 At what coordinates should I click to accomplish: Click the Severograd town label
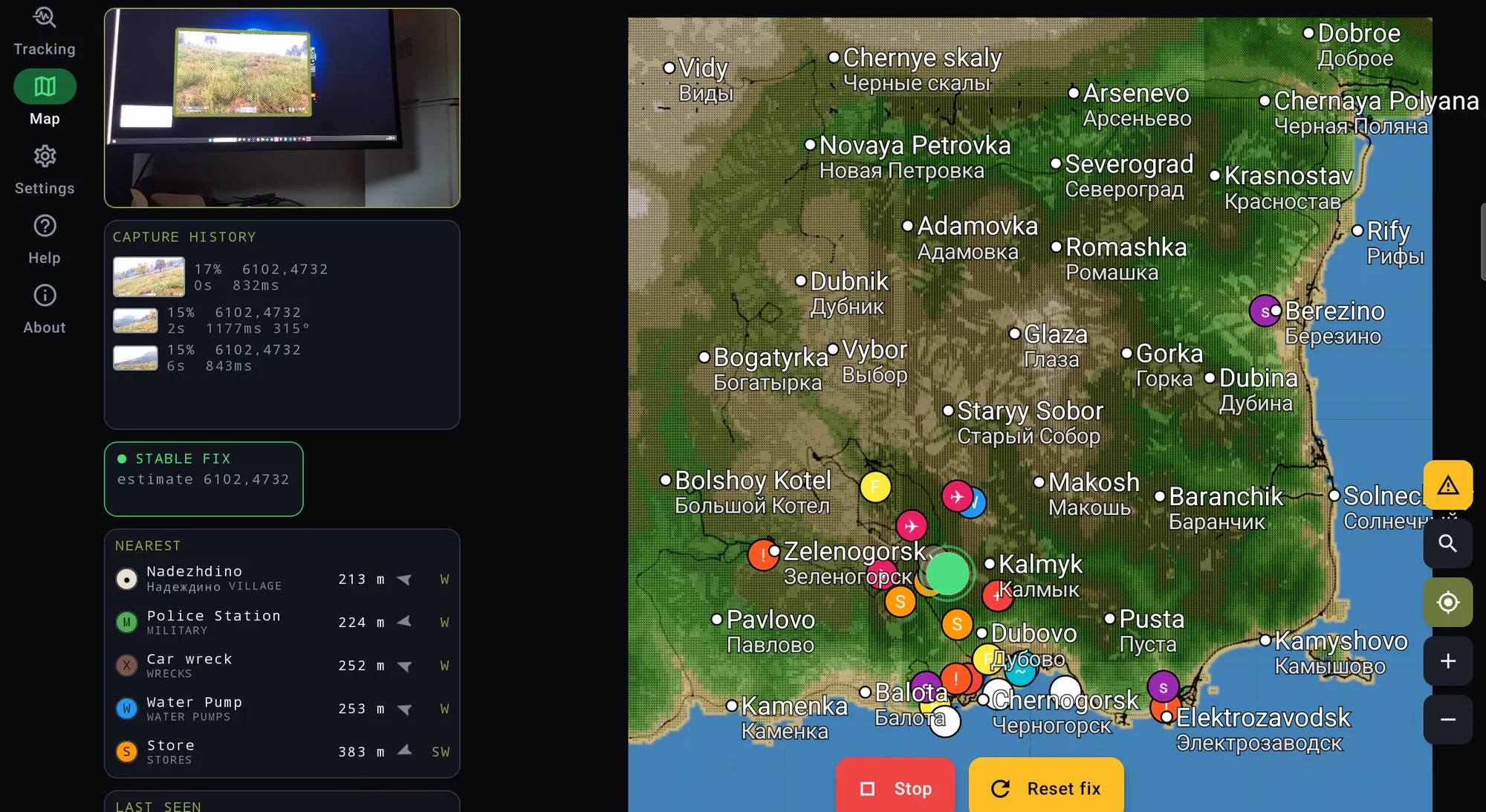tap(1129, 163)
